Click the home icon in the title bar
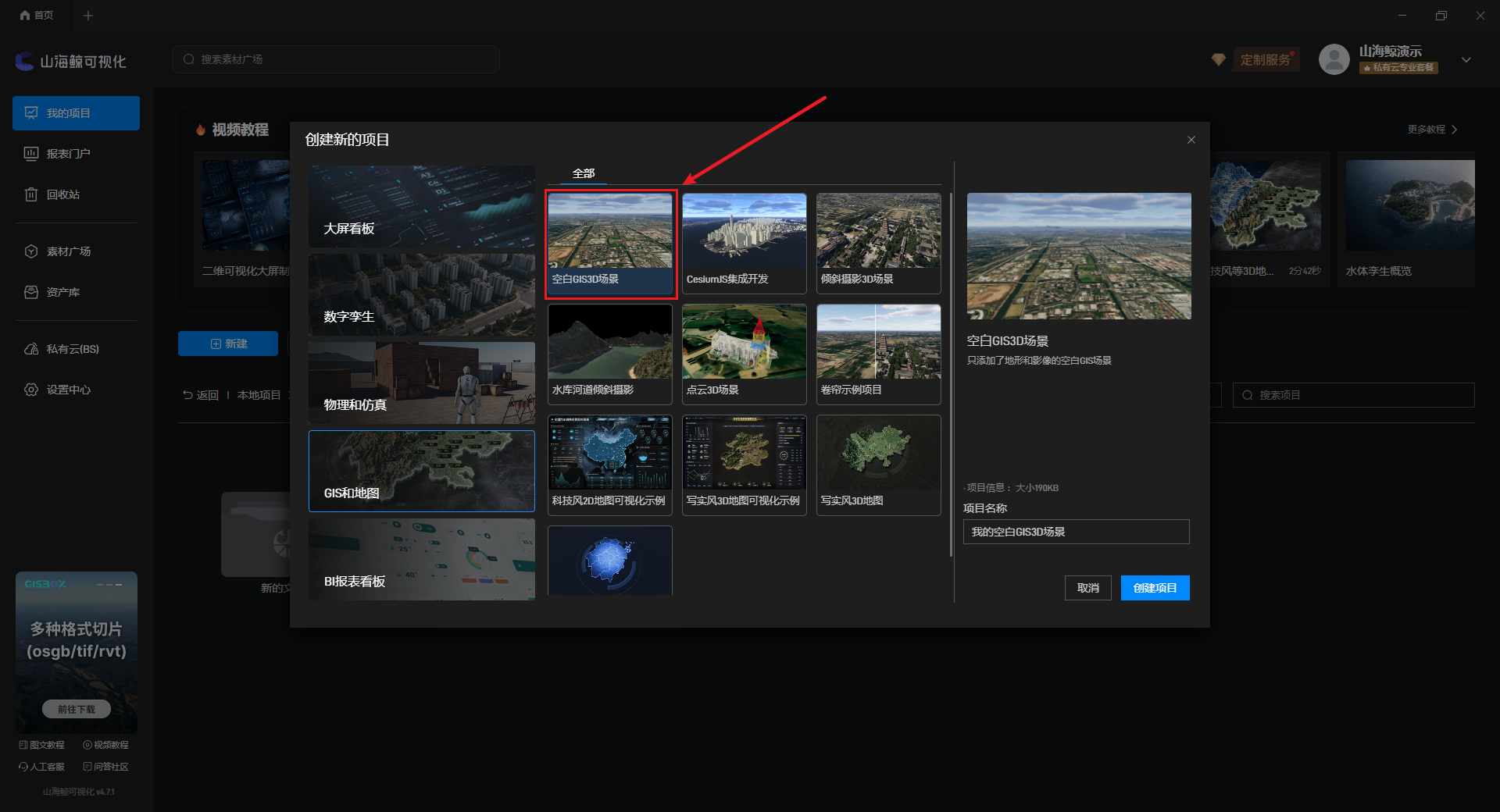Viewport: 1500px width, 812px height. 25,16
